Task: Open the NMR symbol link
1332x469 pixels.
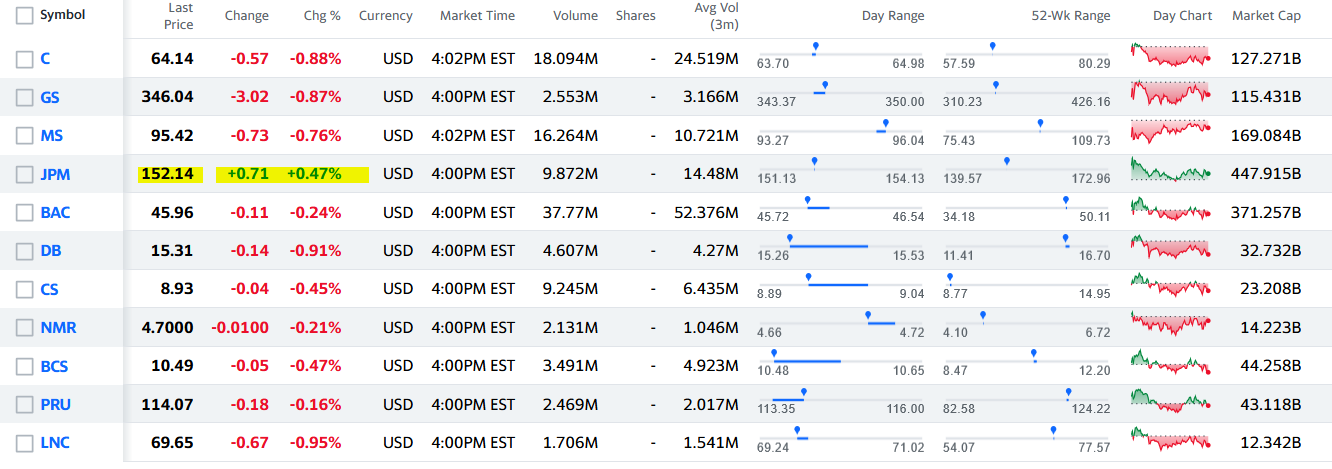Action: (58, 328)
